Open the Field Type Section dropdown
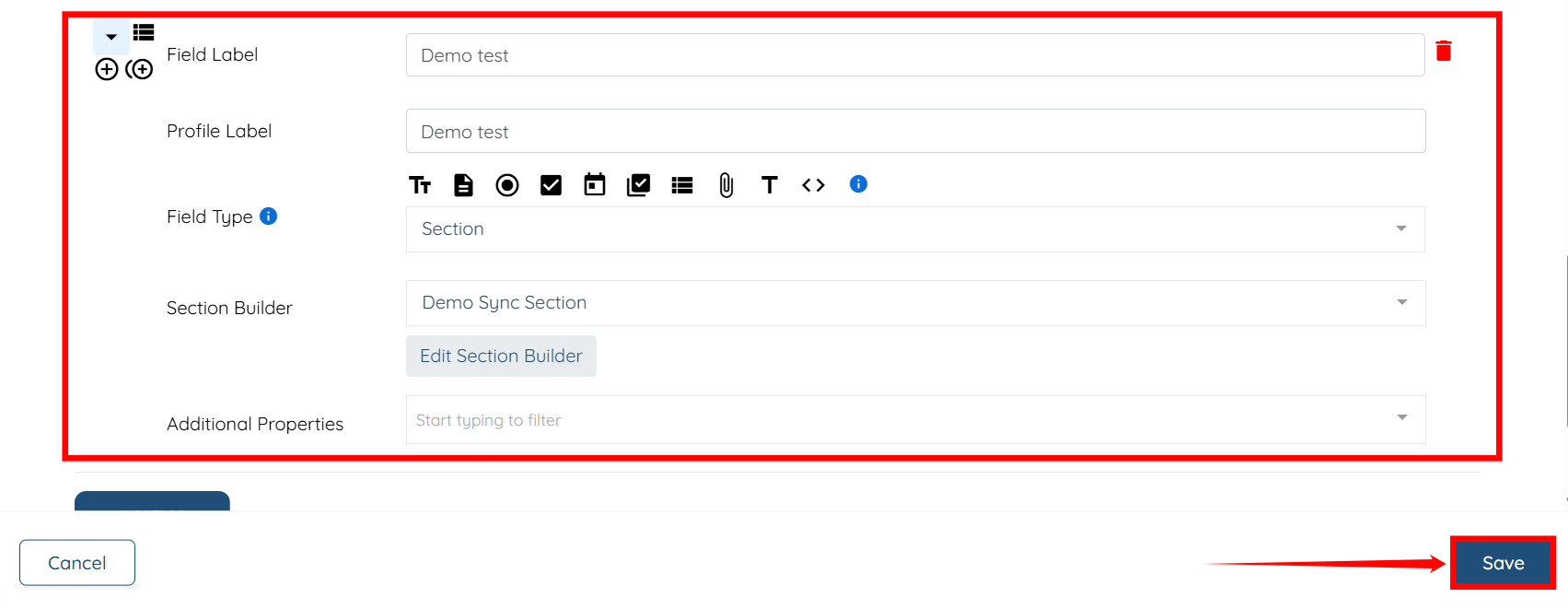The image size is (1568, 609). (914, 229)
